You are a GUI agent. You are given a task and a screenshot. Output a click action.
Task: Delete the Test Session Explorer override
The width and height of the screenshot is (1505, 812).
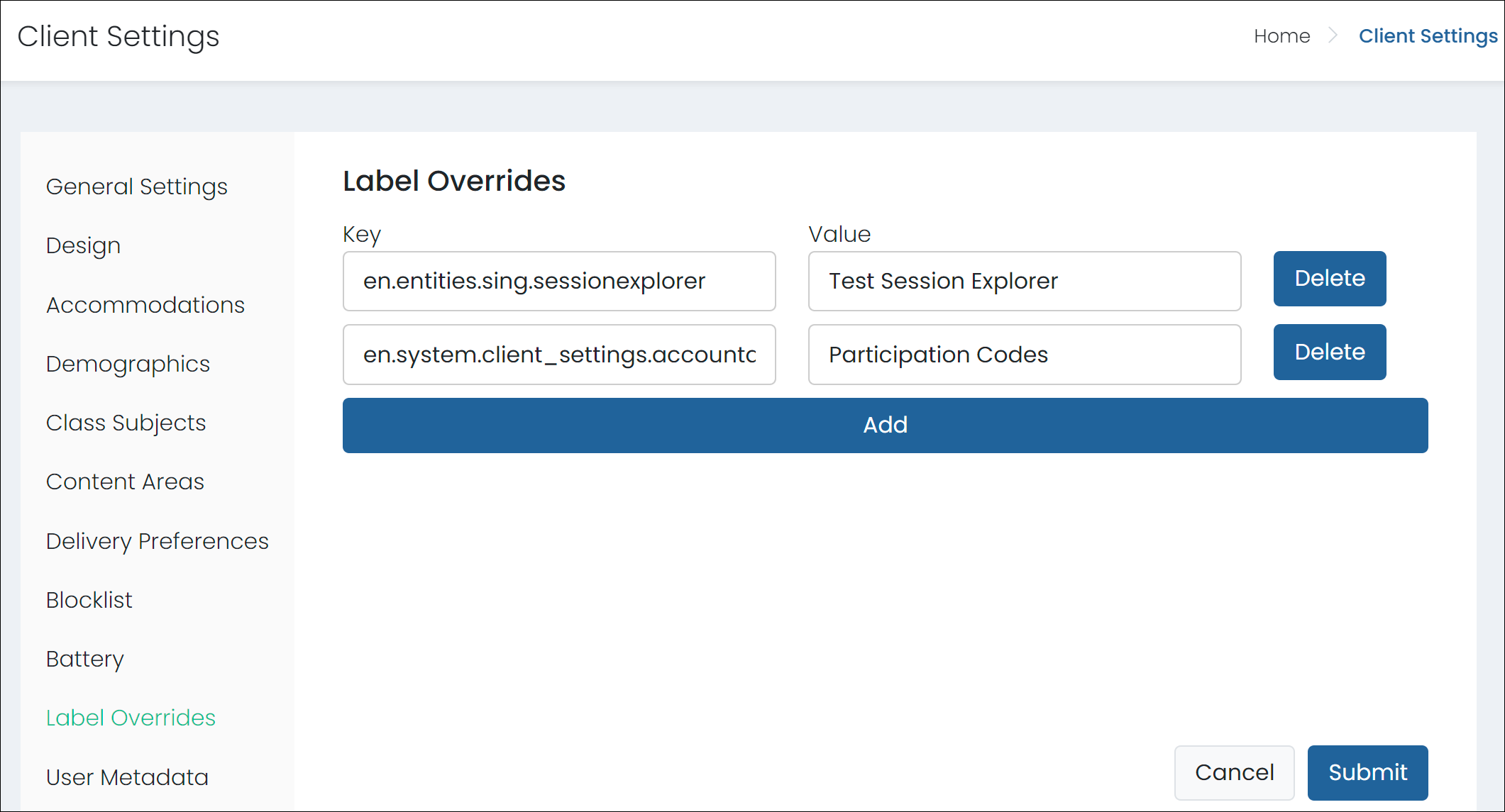tap(1329, 278)
